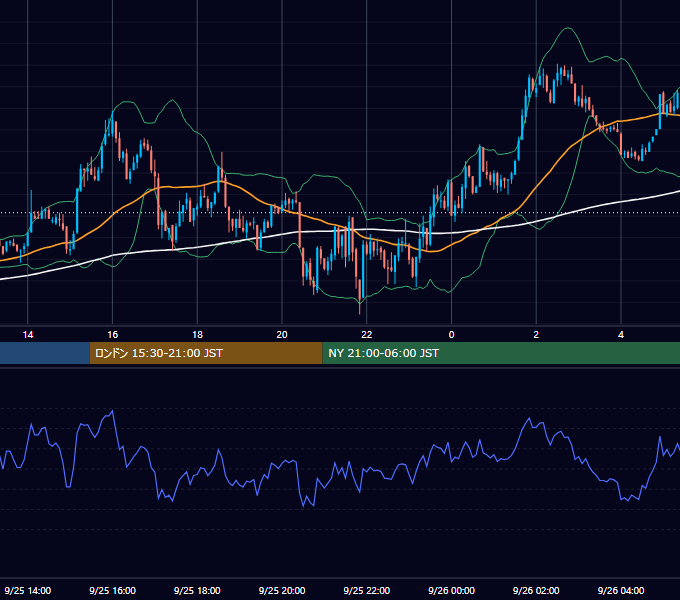
Task: Click hour label 14 on price chart axis
Action: (28, 335)
